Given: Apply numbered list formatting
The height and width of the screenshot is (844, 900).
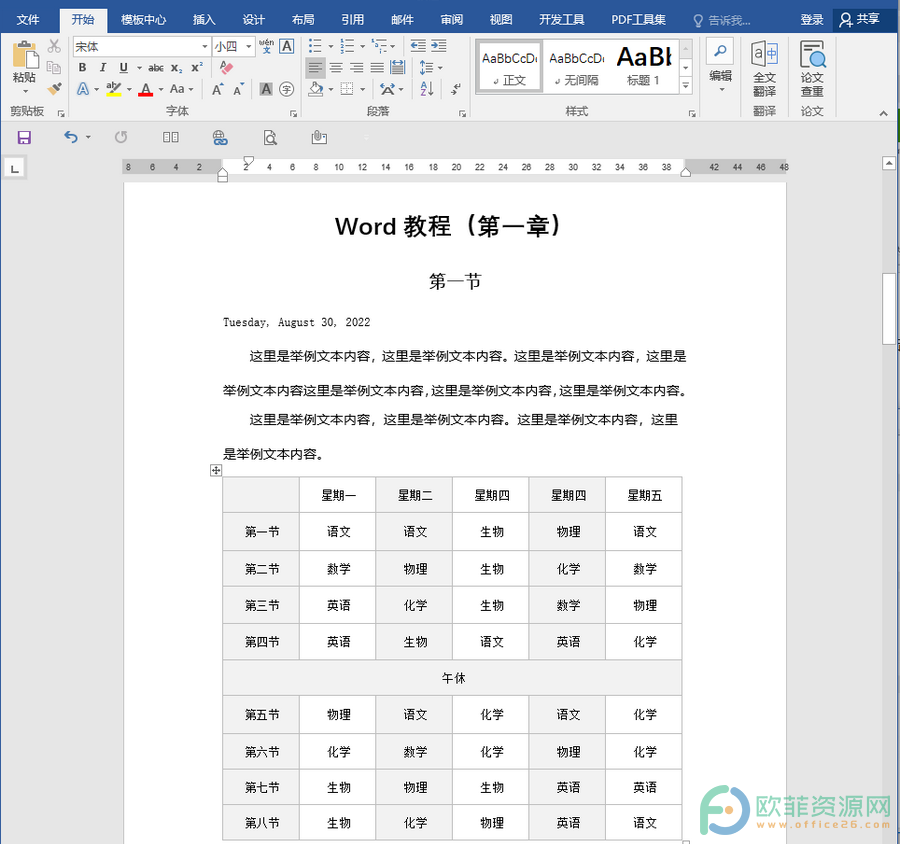Looking at the screenshot, I should pos(347,46).
